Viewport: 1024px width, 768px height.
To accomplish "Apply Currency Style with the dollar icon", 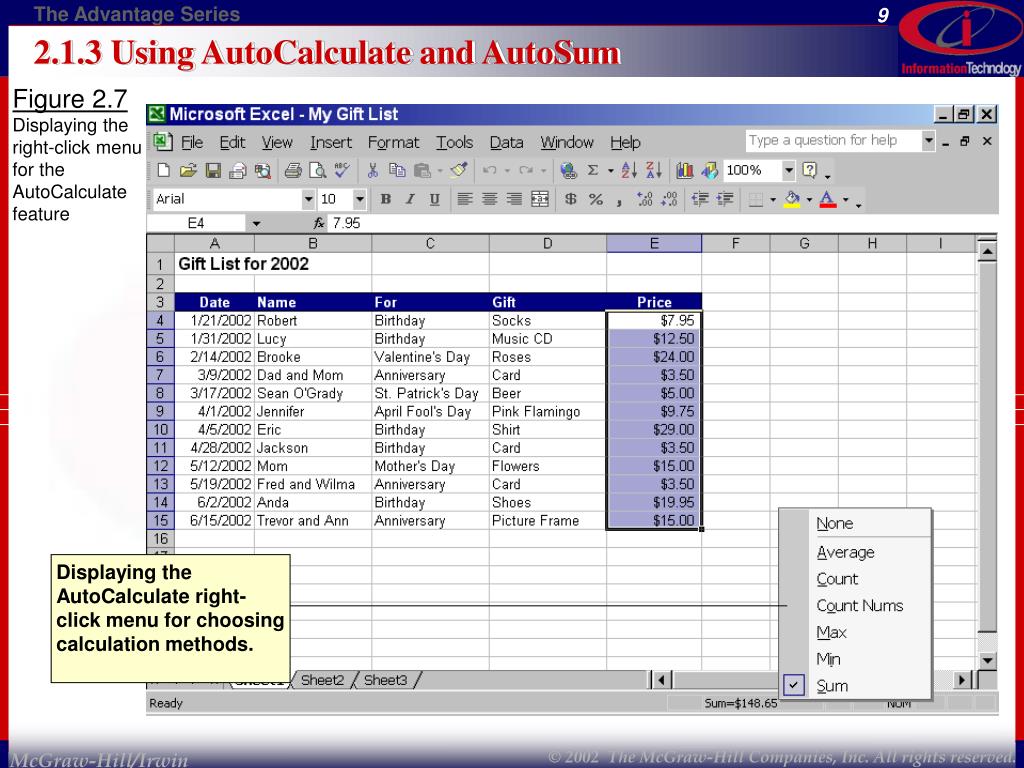I will [571, 199].
